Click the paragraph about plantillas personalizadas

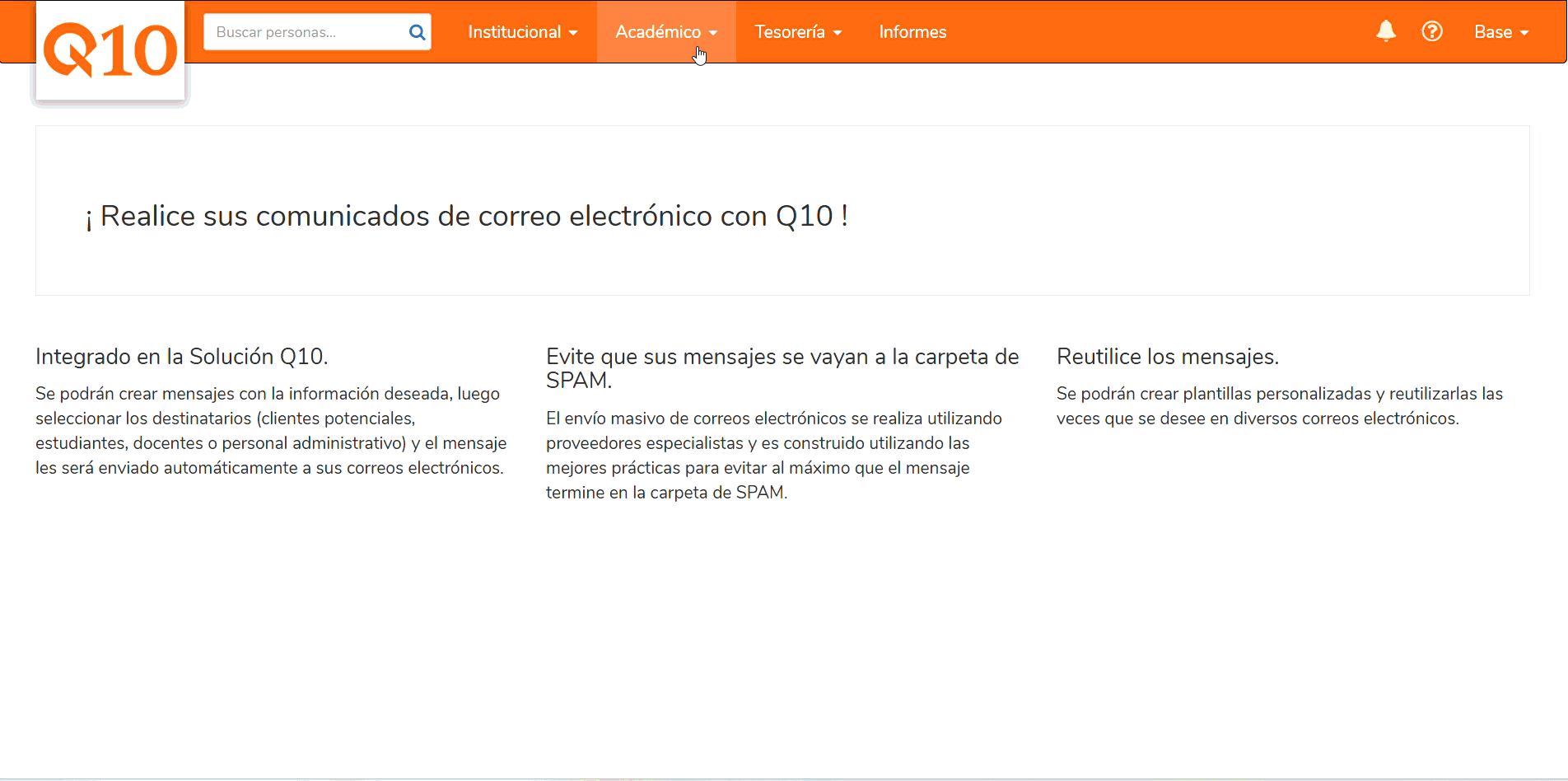point(1280,406)
